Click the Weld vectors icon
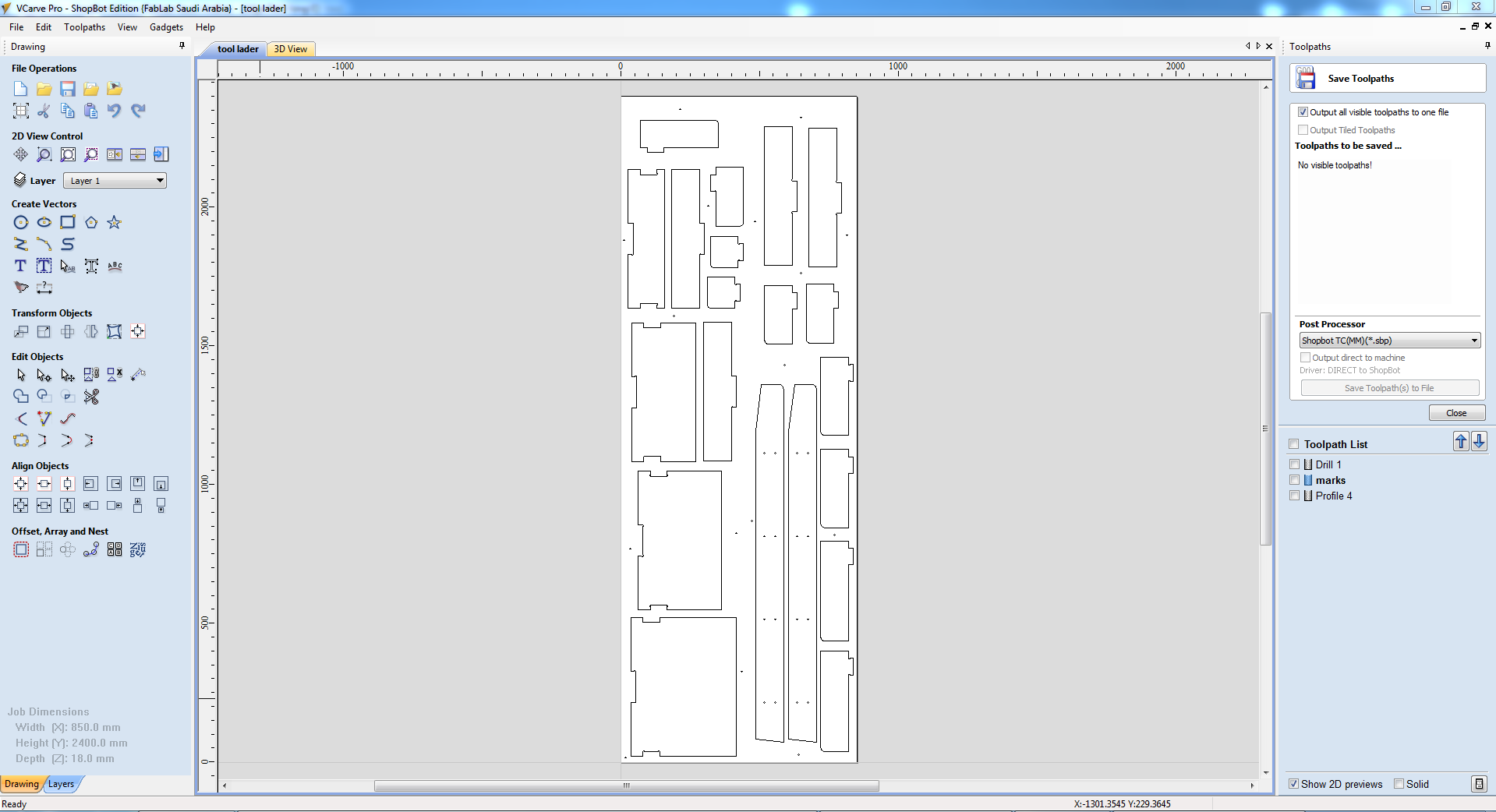1496x812 pixels. tap(21, 397)
